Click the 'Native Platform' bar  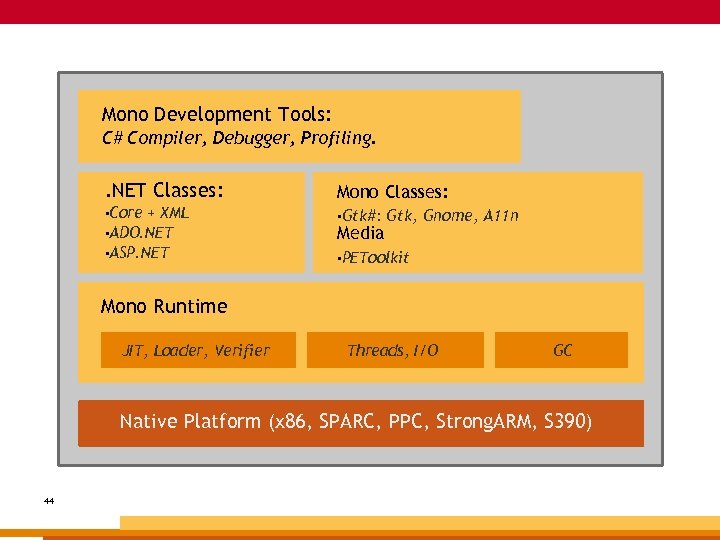tap(361, 423)
